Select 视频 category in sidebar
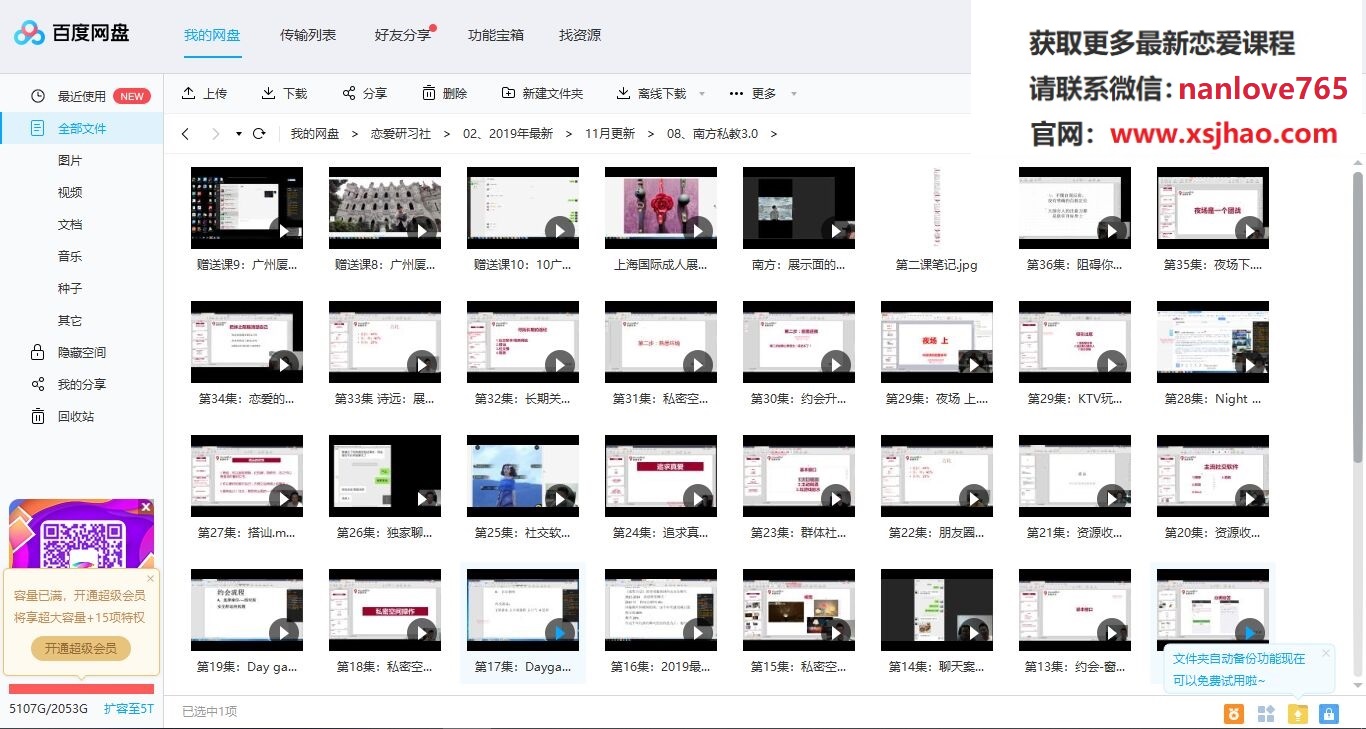 [x=70, y=192]
